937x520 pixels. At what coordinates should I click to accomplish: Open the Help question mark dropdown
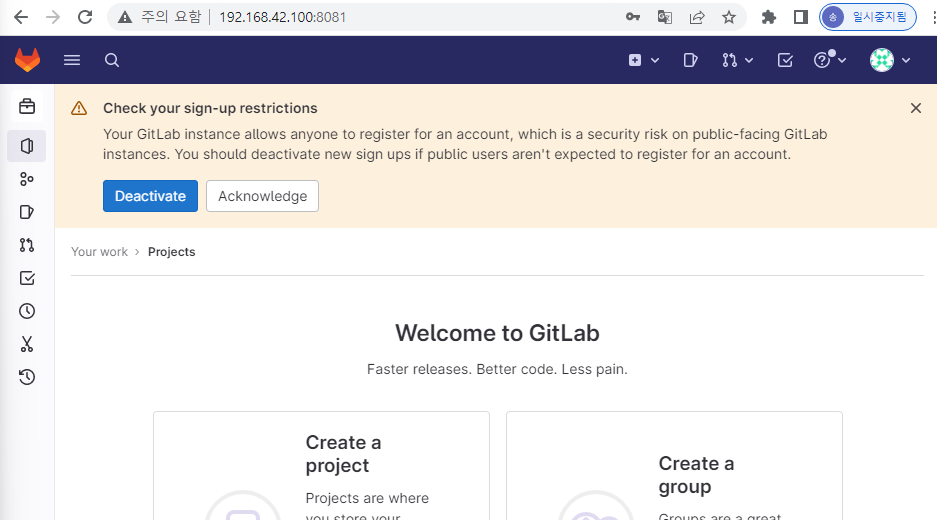(829, 60)
